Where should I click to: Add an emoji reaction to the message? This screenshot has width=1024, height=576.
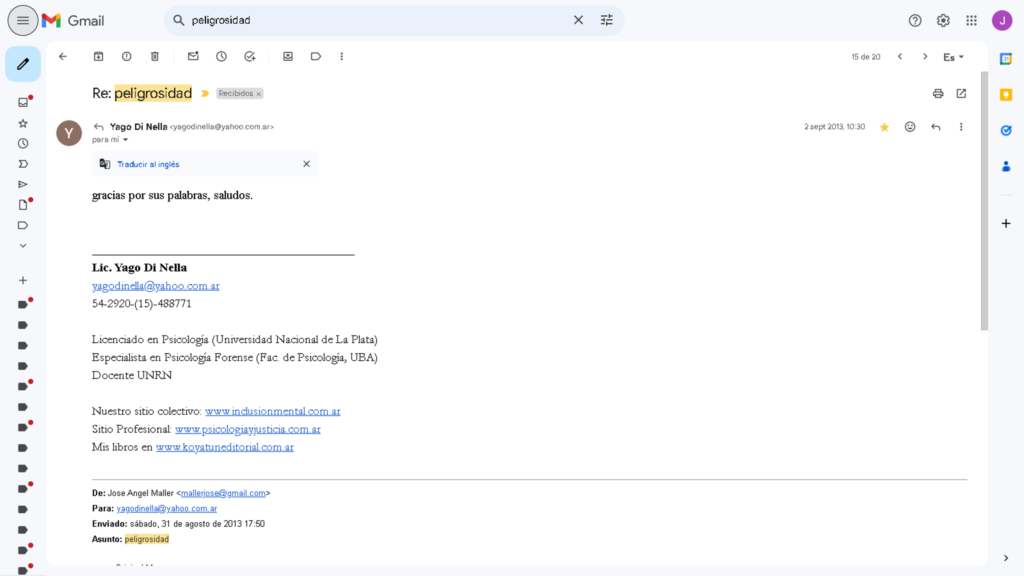[910, 127]
